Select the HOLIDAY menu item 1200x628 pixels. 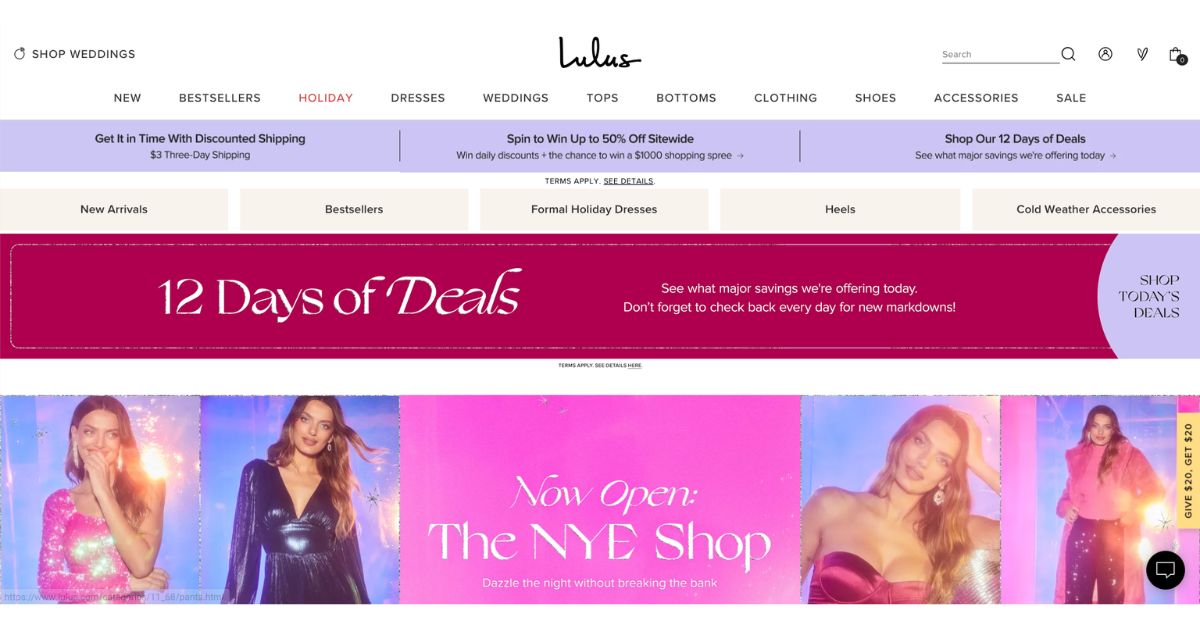tap(325, 98)
